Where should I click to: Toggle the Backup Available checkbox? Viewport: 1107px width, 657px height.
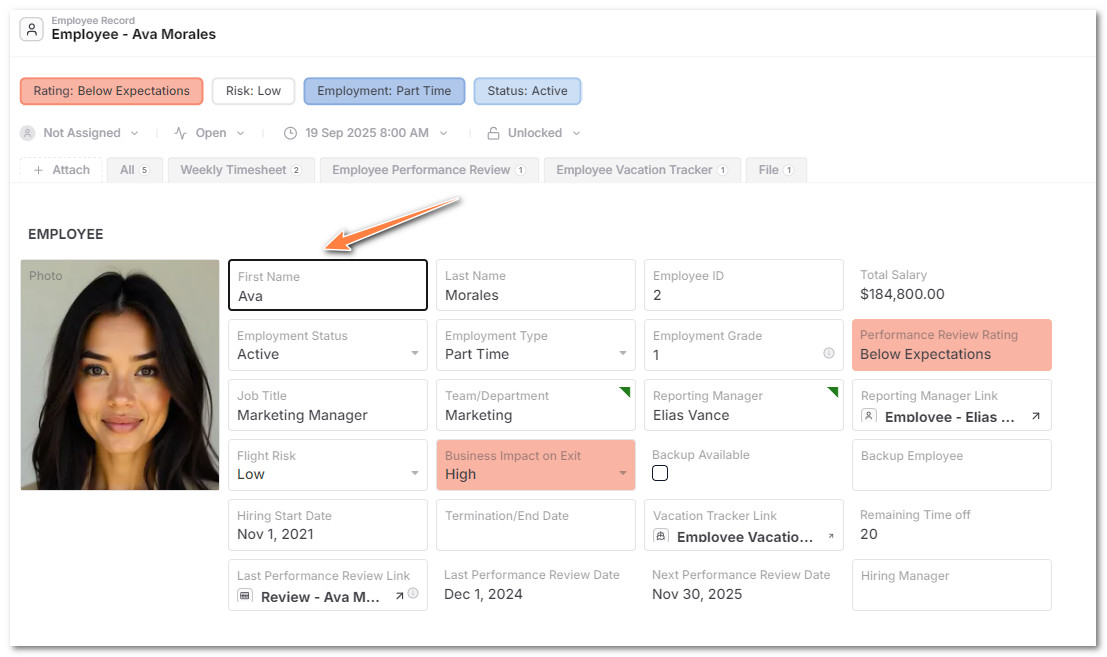coord(660,473)
